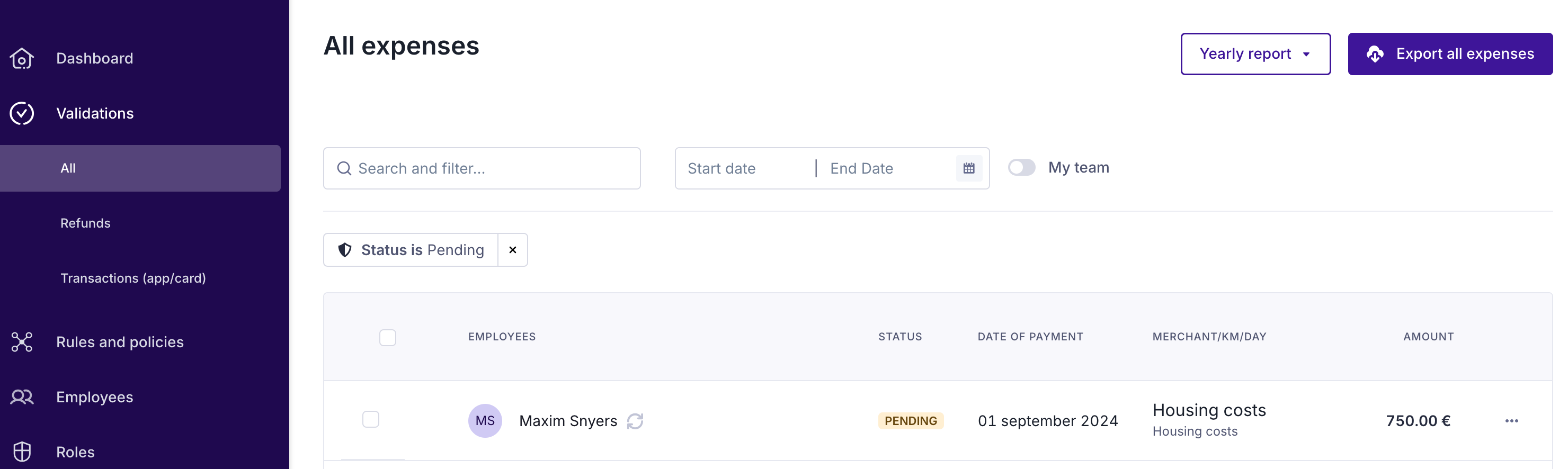The image size is (1568, 469).
Task: Go to Transactions (app/card) section
Action: (x=132, y=278)
